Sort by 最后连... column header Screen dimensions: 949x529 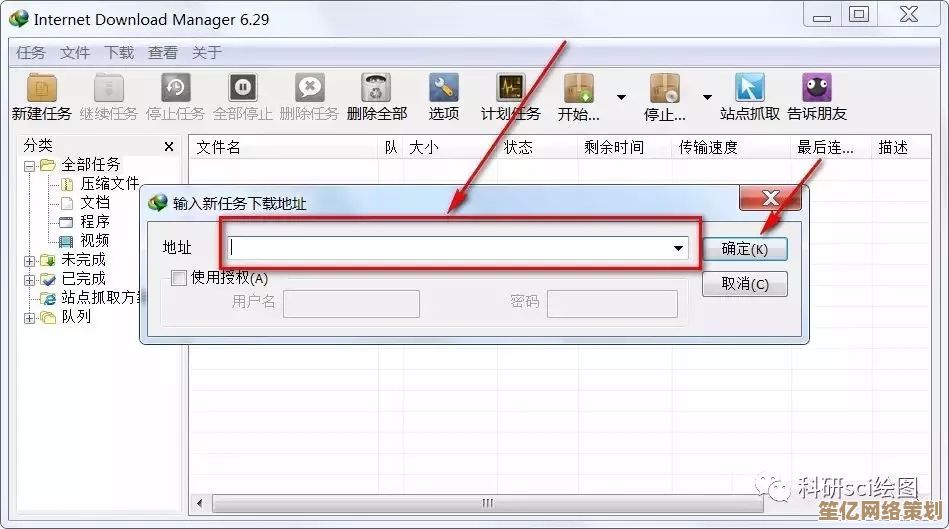point(832,147)
